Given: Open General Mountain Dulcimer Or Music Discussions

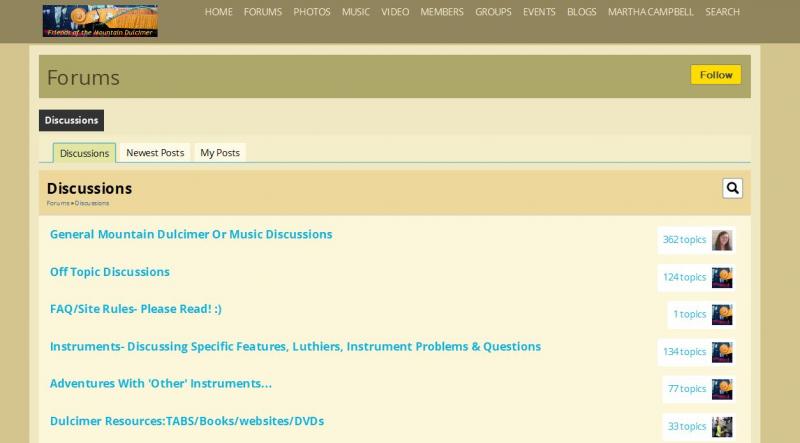Looking at the screenshot, I should click(191, 234).
